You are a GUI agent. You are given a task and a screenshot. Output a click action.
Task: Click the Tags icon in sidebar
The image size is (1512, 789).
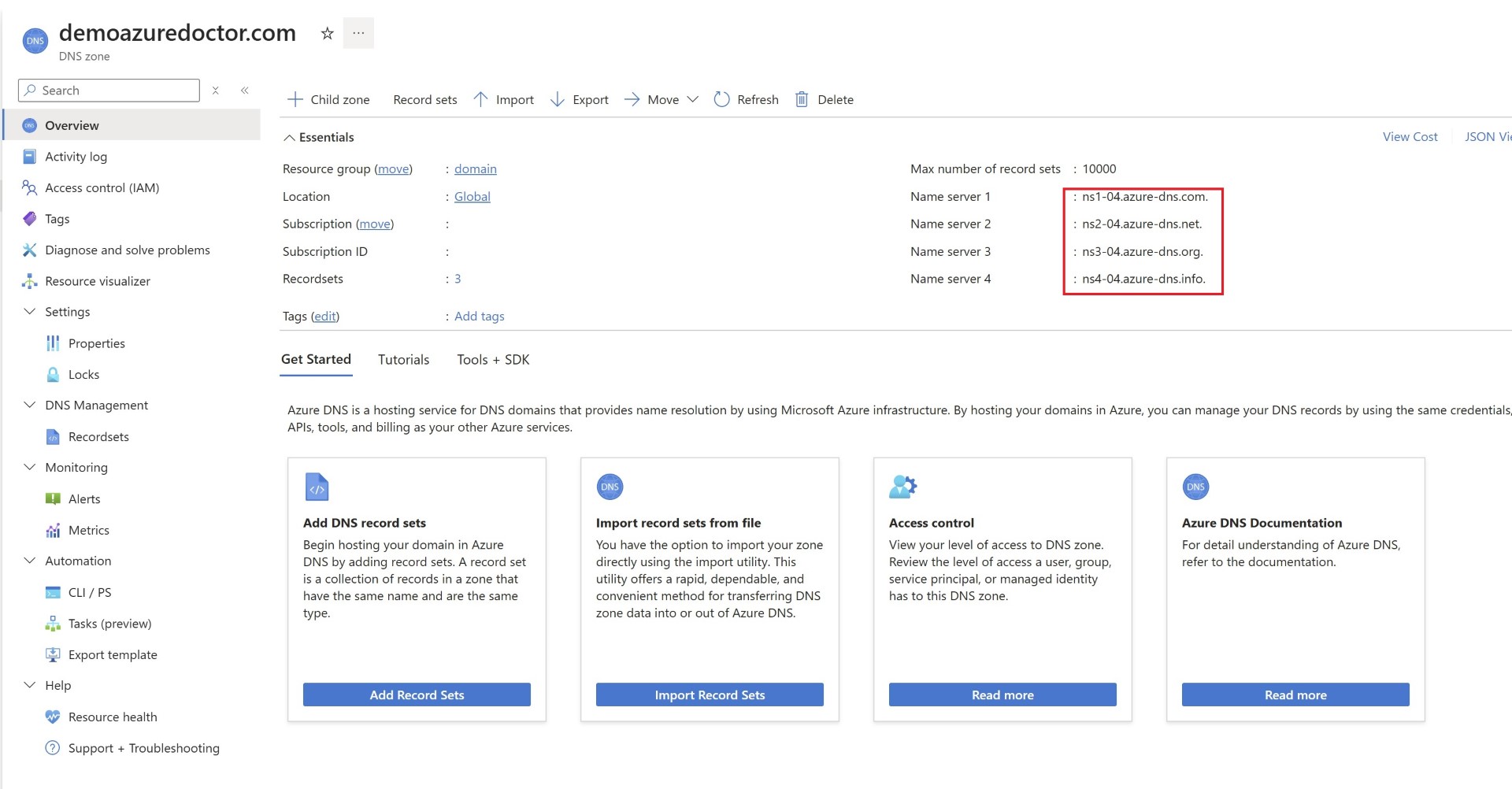(30, 219)
